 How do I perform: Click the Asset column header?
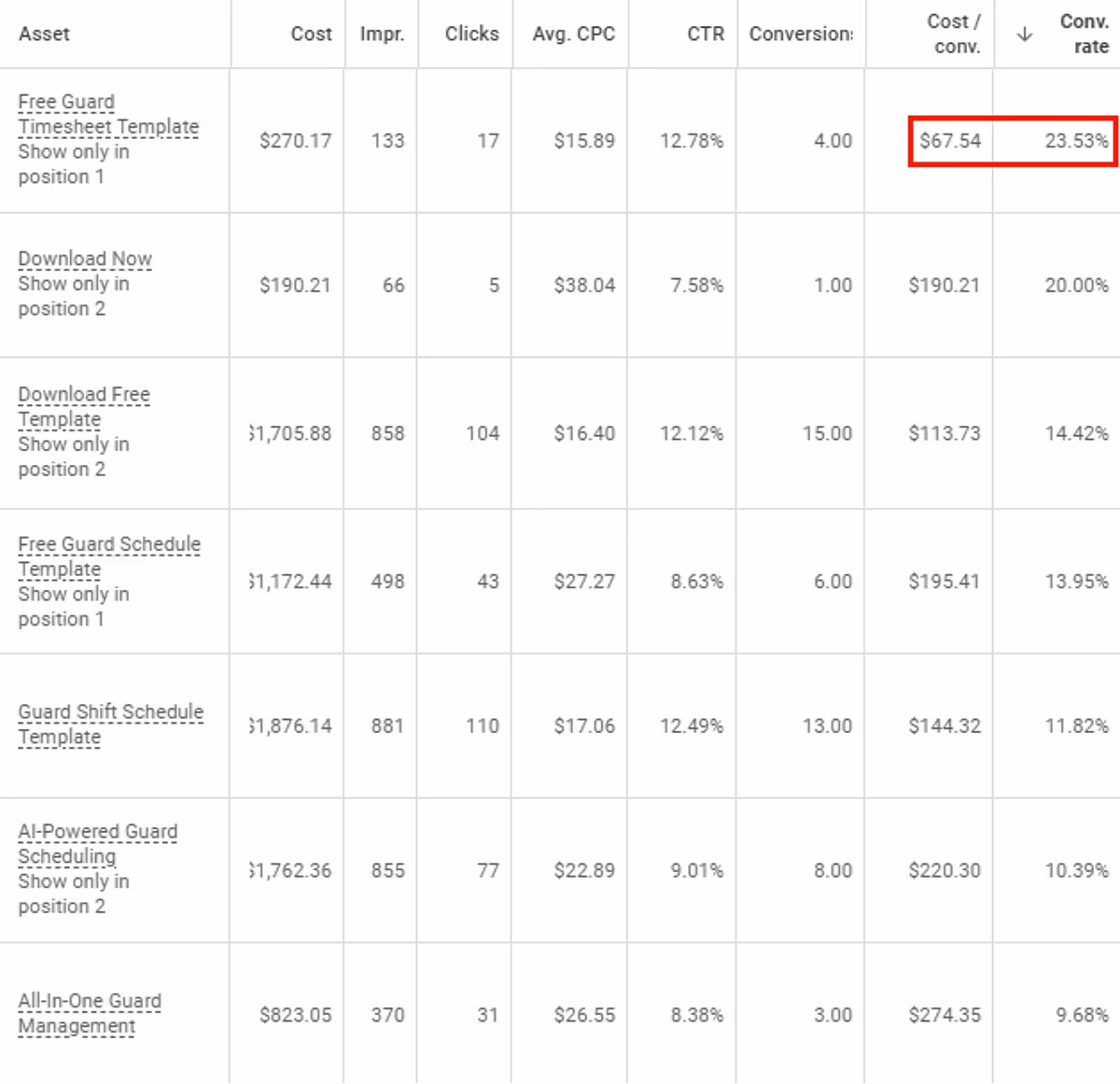(x=44, y=34)
